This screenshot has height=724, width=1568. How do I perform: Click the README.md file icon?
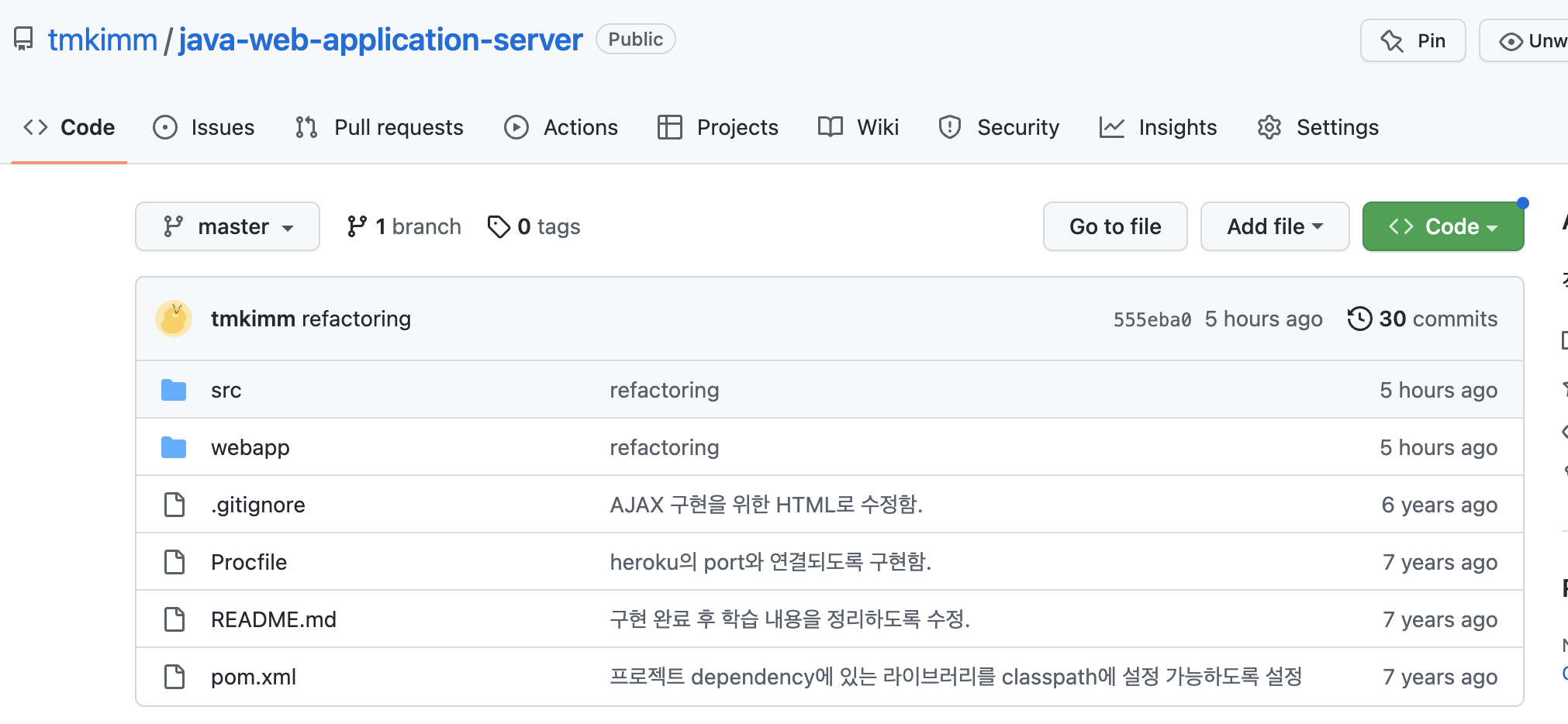[174, 619]
